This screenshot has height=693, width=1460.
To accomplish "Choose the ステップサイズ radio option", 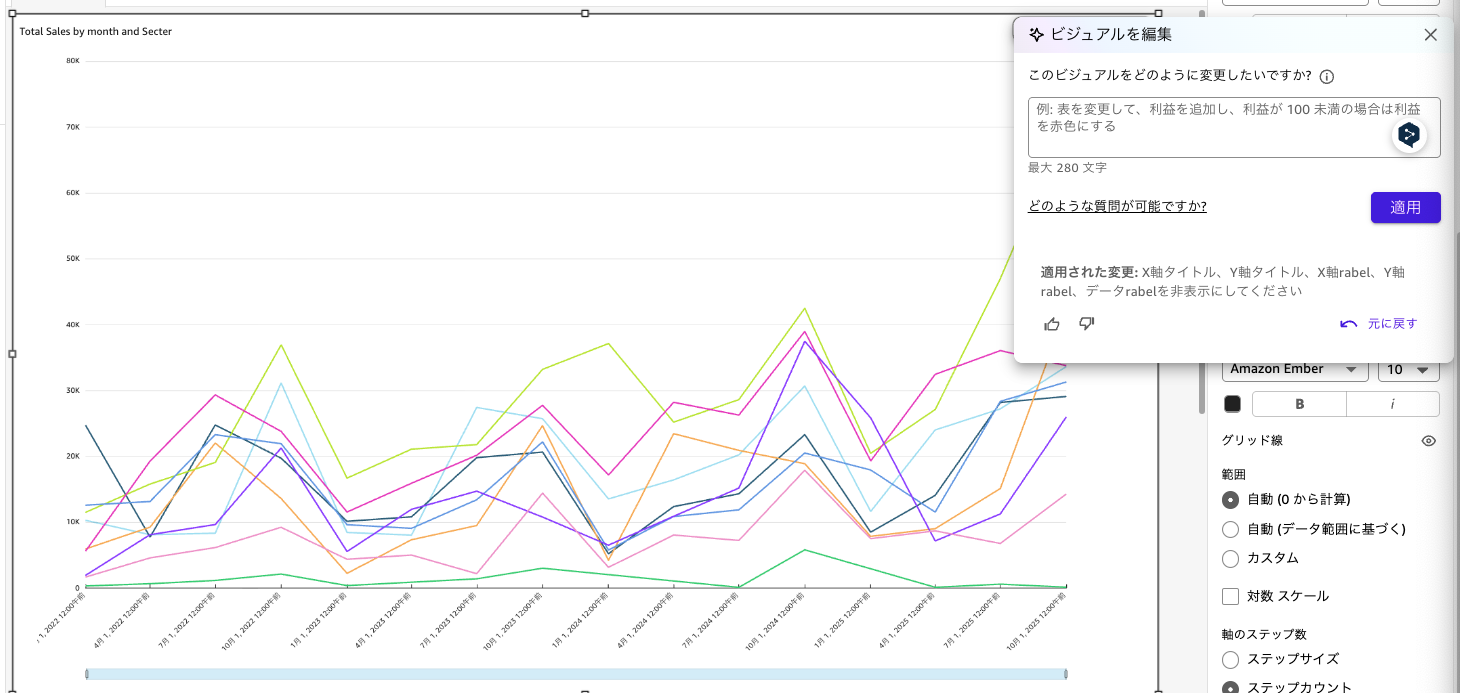I will pyautogui.click(x=1231, y=659).
